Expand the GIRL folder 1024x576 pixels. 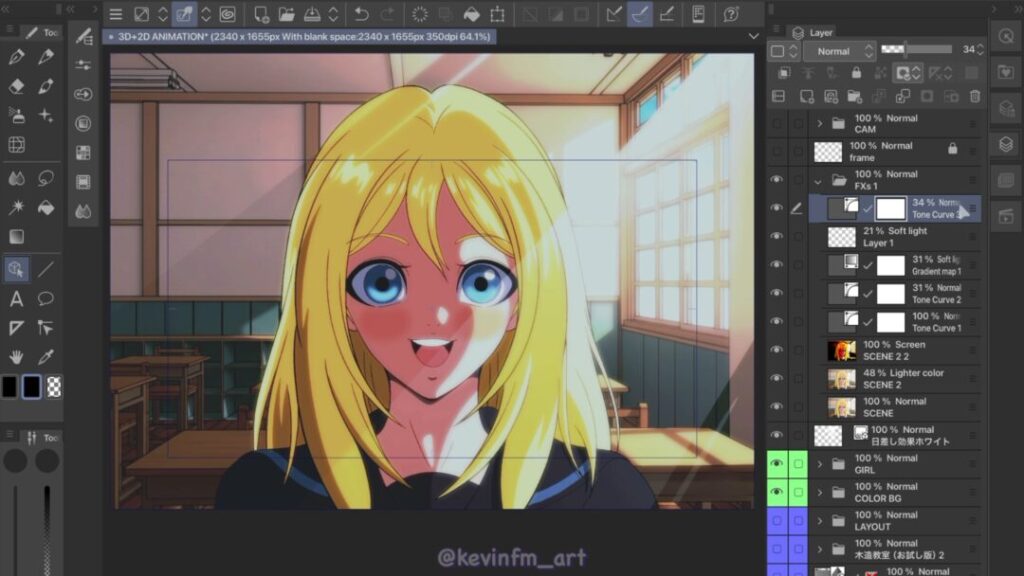point(820,464)
